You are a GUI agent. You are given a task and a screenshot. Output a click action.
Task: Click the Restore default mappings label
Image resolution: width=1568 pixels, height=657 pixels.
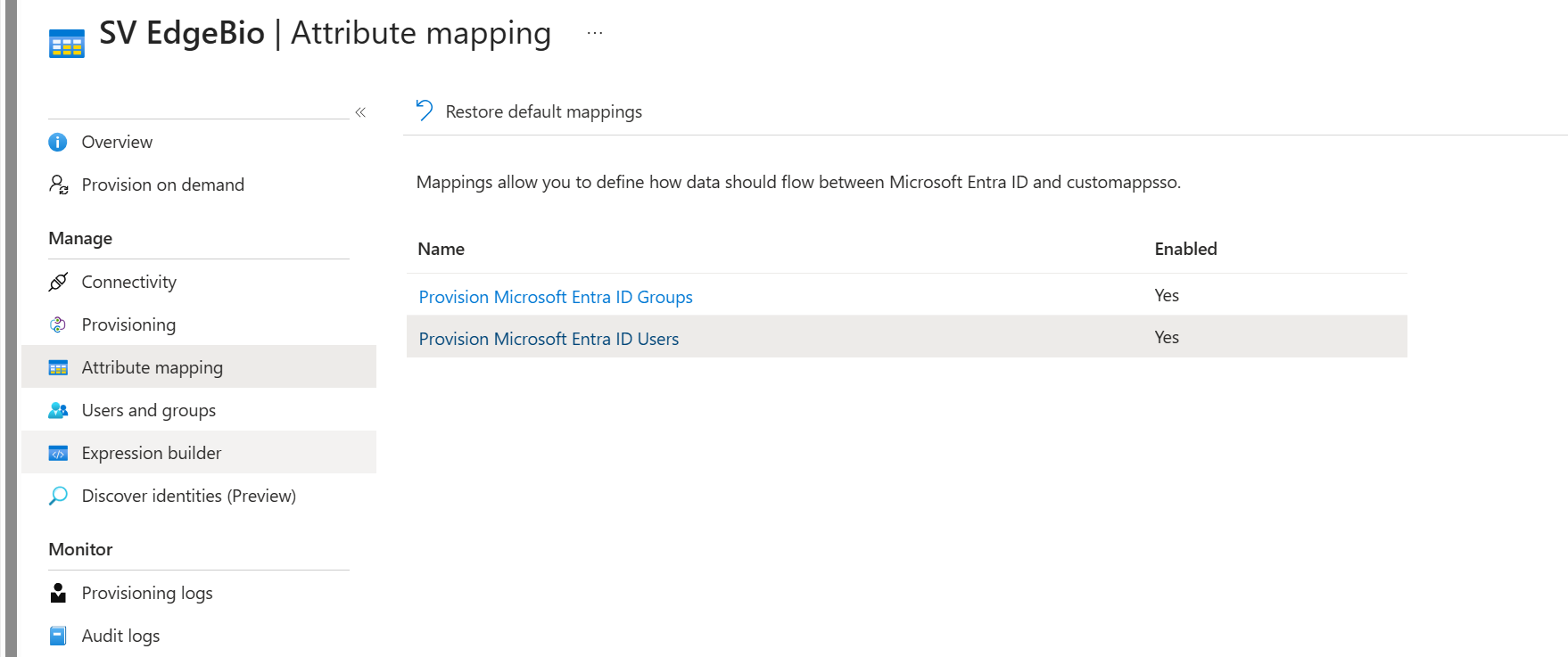[x=544, y=111]
